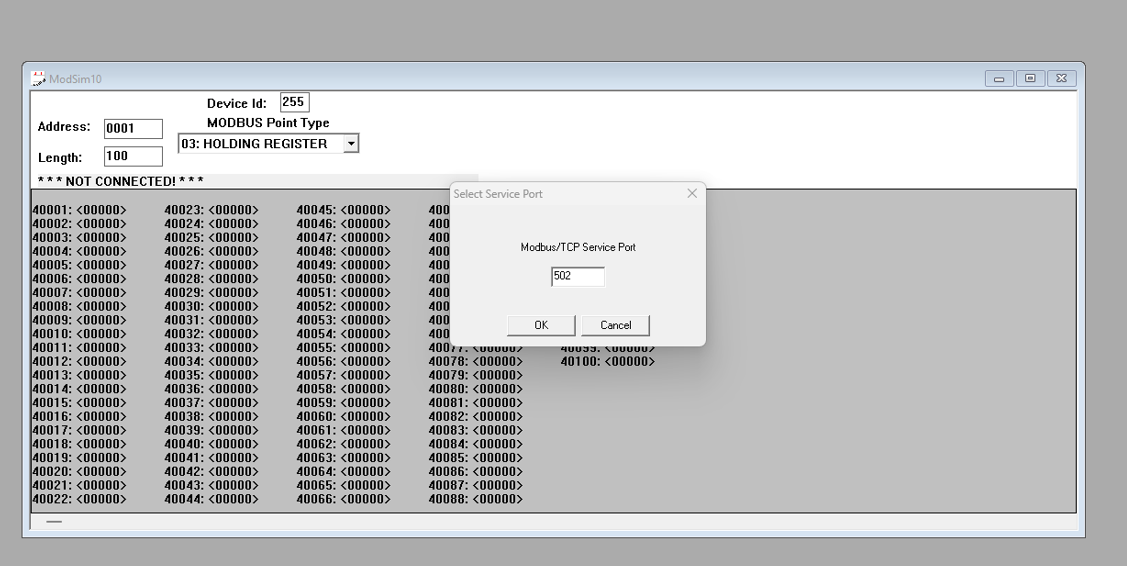Select register 40083 value

tap(498, 430)
